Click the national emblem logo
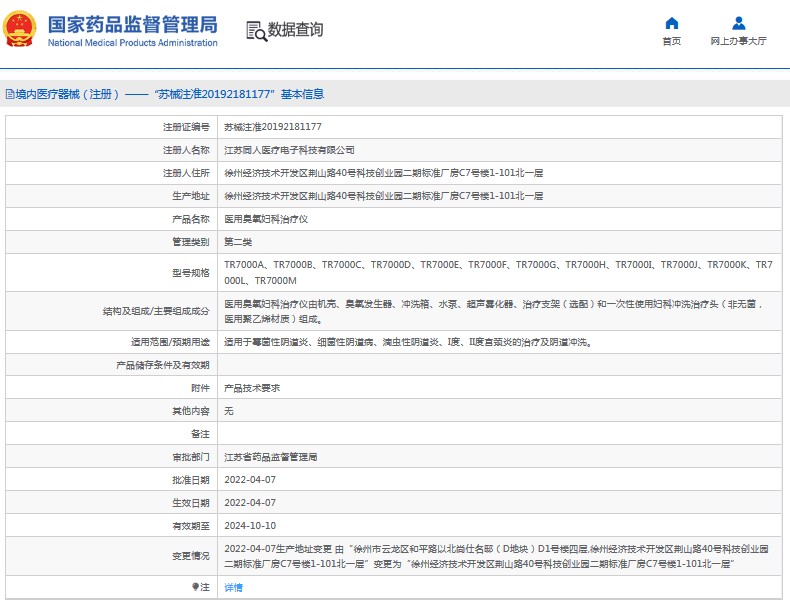 tap(20, 29)
